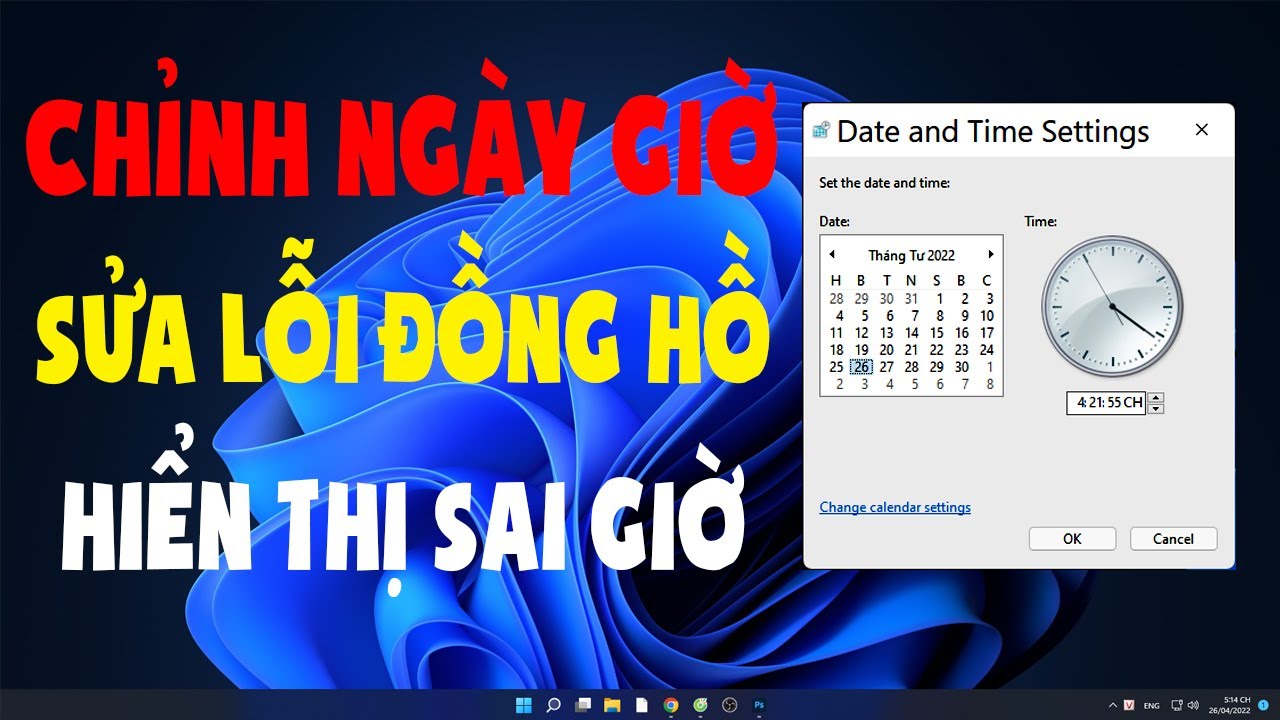
Task: Select date 21 in the calendar grid
Action: click(x=912, y=350)
